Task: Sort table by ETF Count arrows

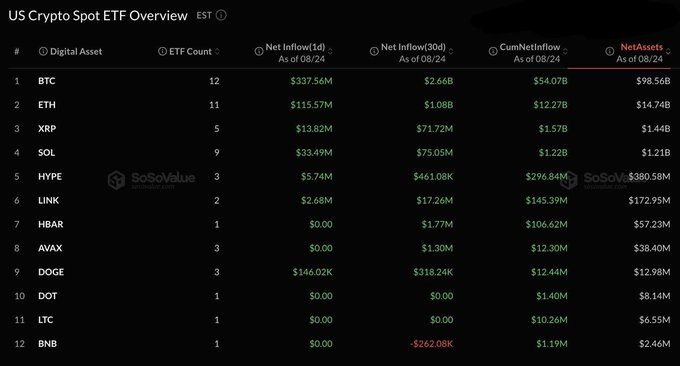Action: pyautogui.click(x=217, y=51)
